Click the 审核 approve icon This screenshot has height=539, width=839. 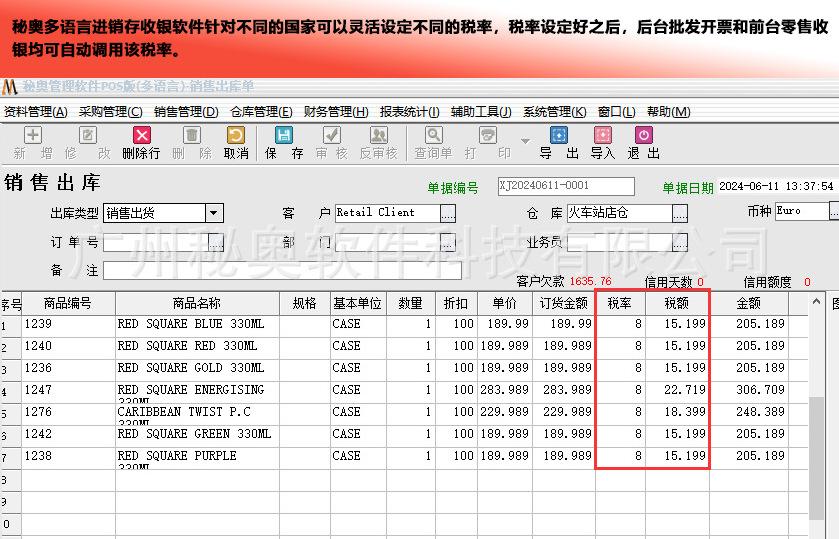[x=332, y=135]
